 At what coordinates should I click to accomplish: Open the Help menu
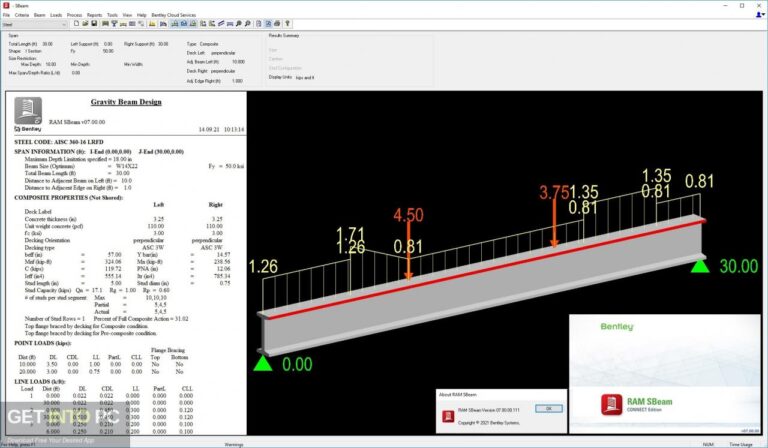click(x=142, y=15)
